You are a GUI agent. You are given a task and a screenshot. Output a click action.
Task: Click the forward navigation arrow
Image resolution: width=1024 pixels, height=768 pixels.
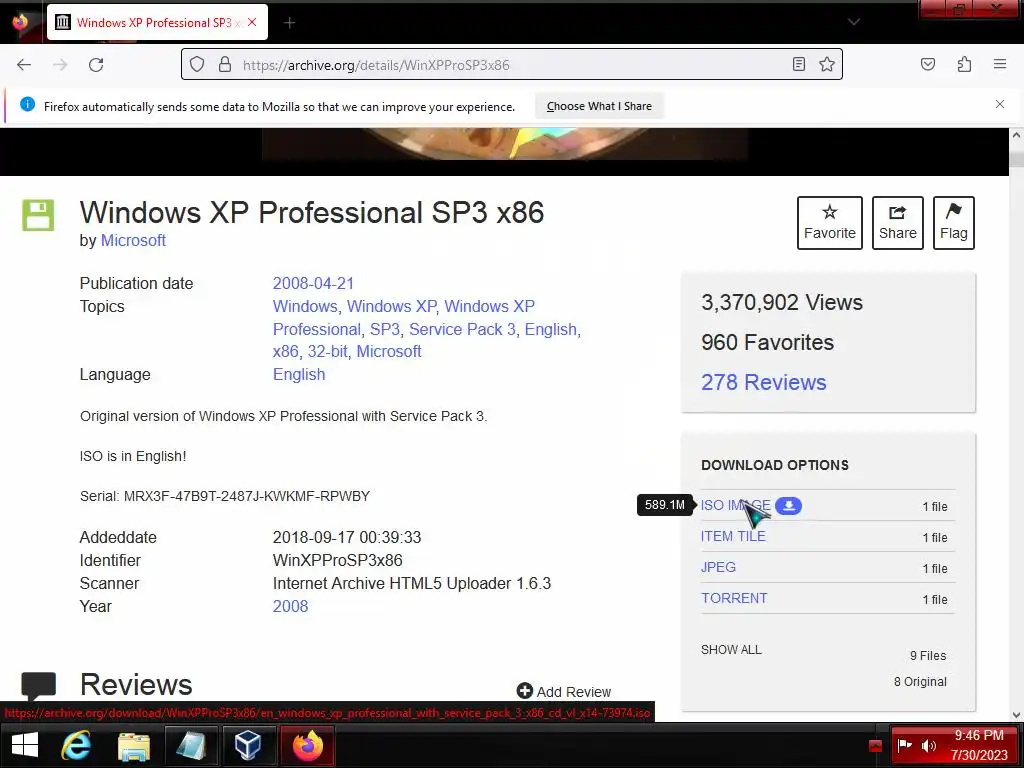pyautogui.click(x=60, y=65)
